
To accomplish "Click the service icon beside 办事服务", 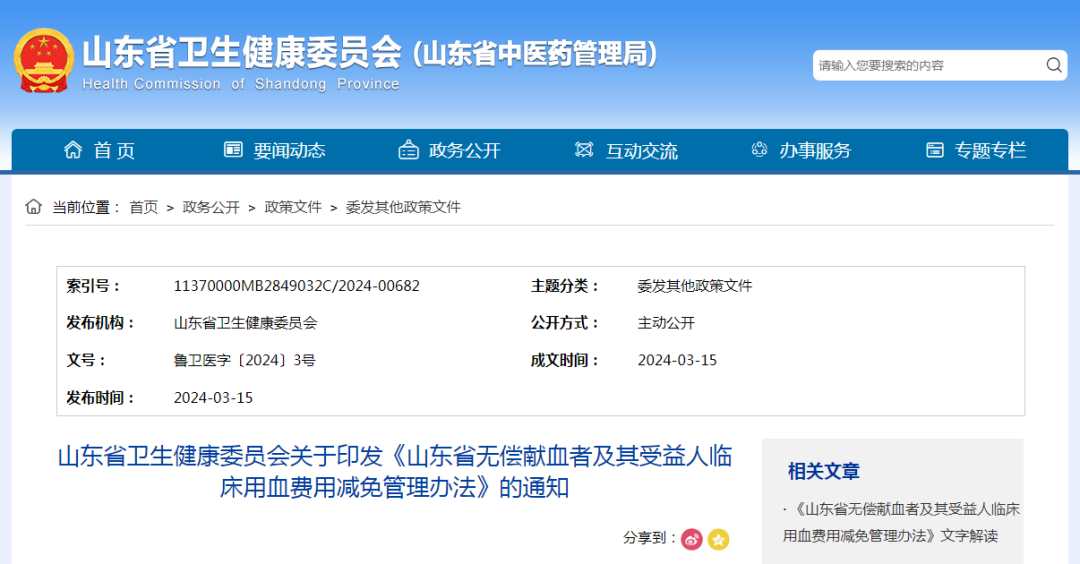I will pyautogui.click(x=759, y=149).
